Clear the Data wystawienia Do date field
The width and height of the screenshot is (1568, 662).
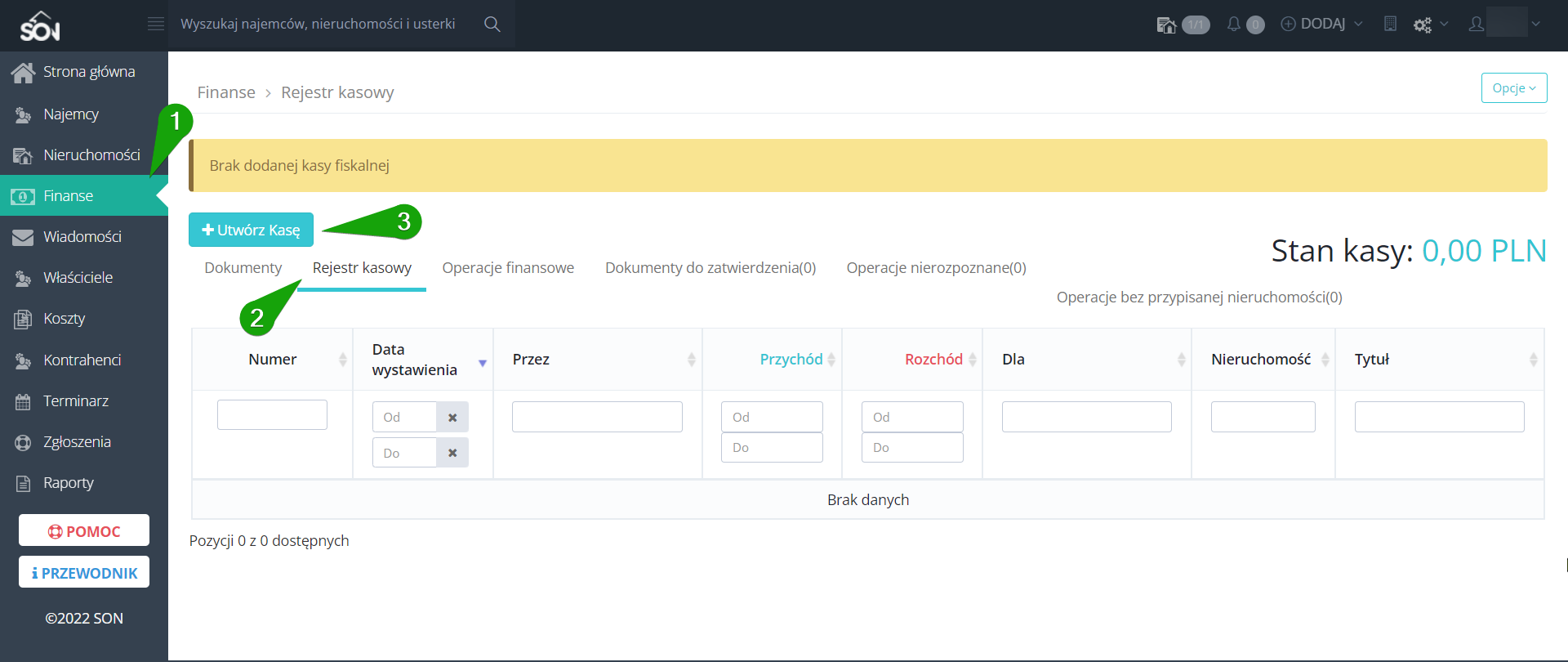coord(452,453)
